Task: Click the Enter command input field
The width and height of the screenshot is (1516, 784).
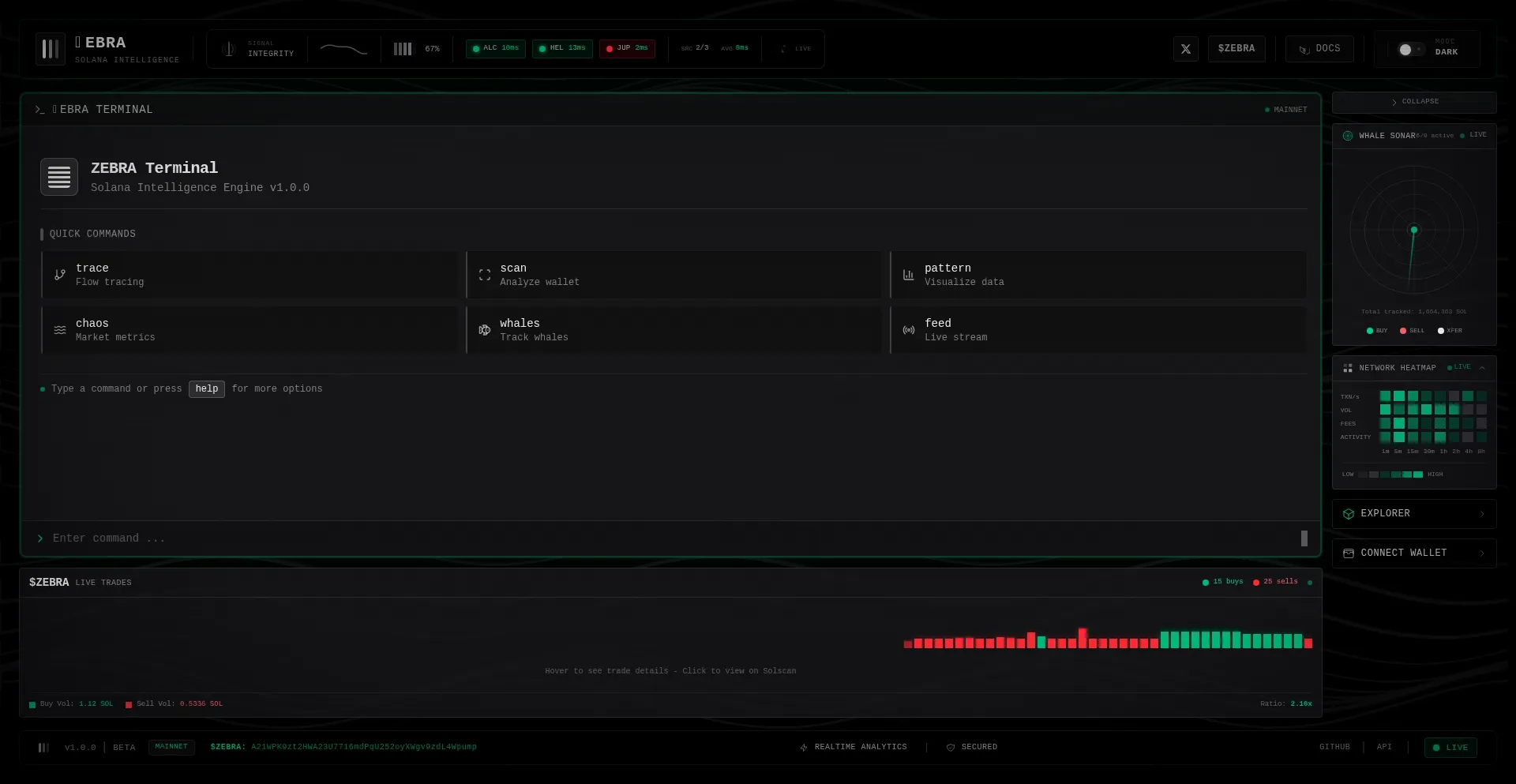Action: tap(663, 538)
